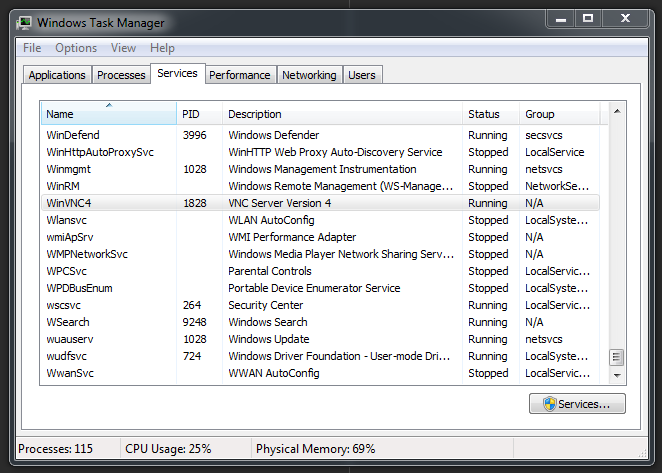Click PID 724 cell

coord(192,356)
